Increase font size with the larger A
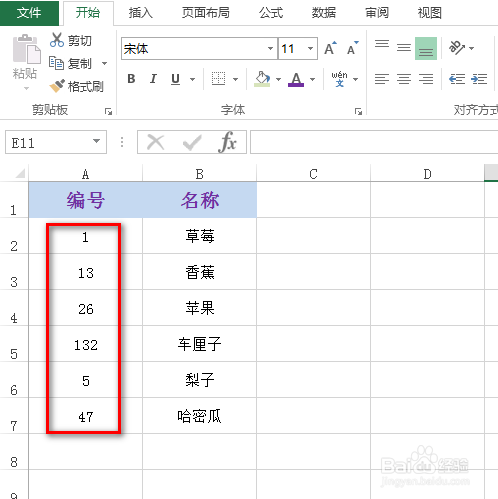This screenshot has width=498, height=499. click(330, 49)
